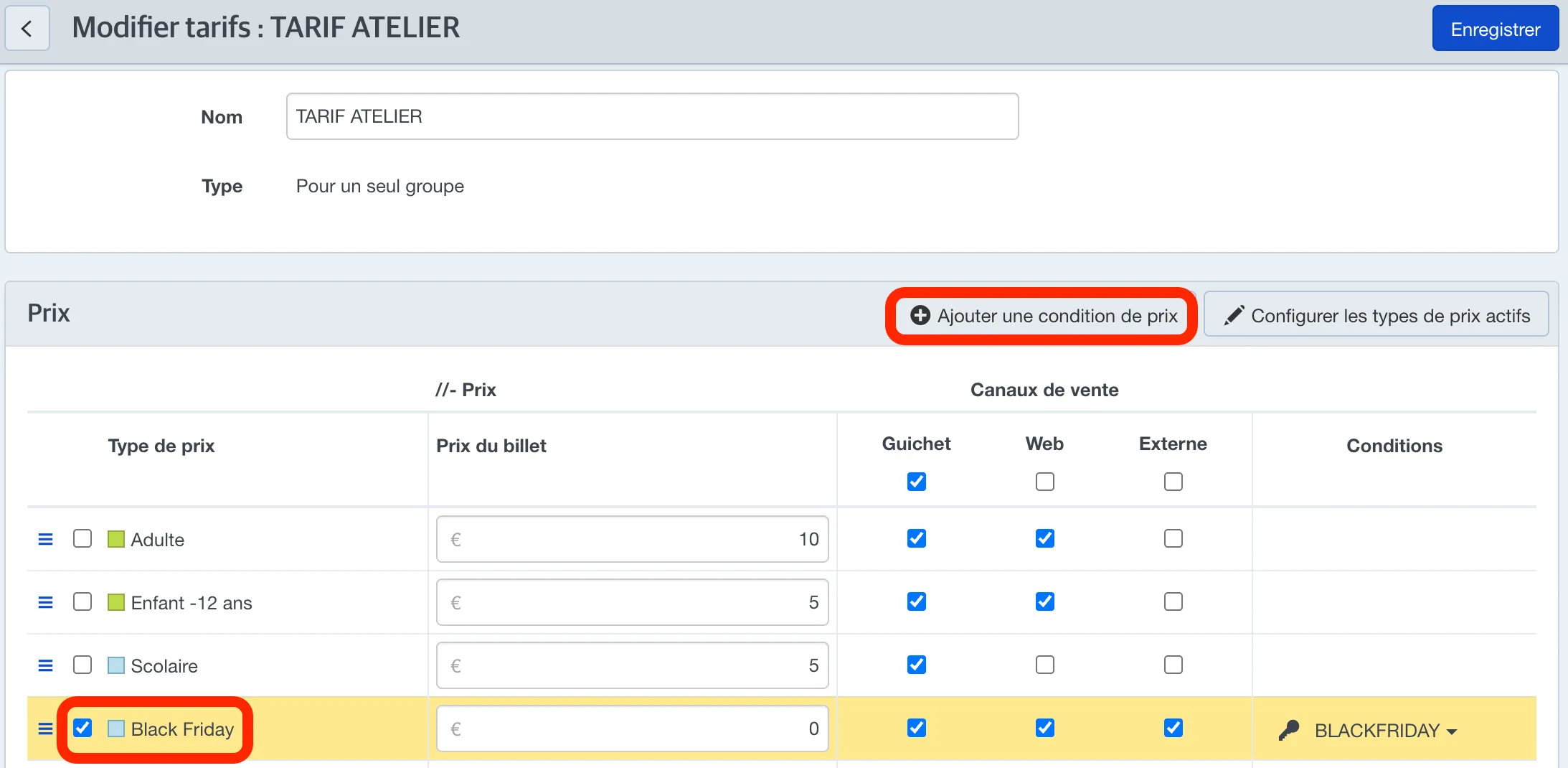Disable Guichet channel for Black Friday
The image size is (1568, 768).
point(917,728)
